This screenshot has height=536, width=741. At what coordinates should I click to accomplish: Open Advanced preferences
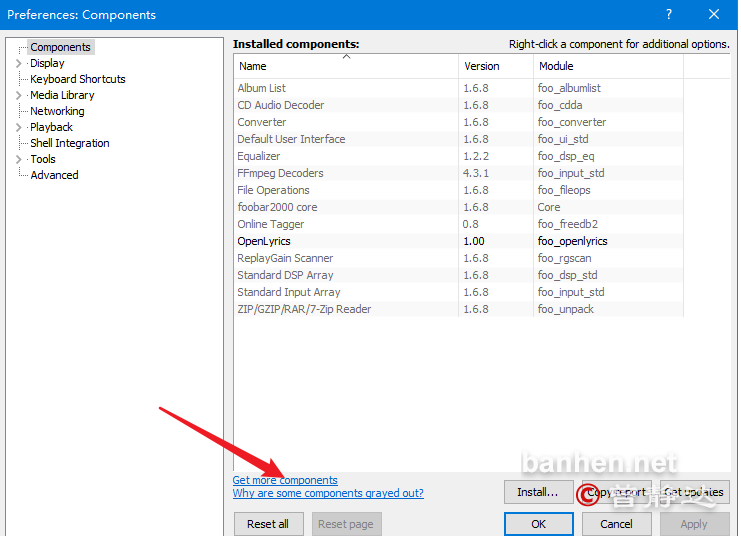pos(54,175)
